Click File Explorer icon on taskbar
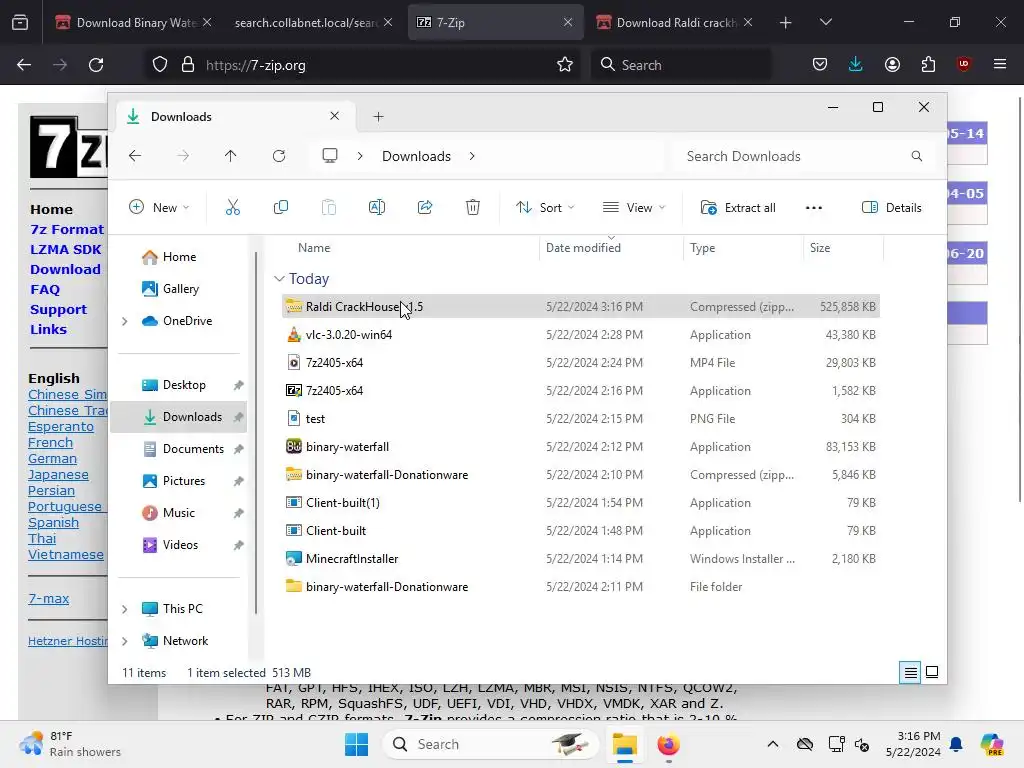 coord(624,744)
